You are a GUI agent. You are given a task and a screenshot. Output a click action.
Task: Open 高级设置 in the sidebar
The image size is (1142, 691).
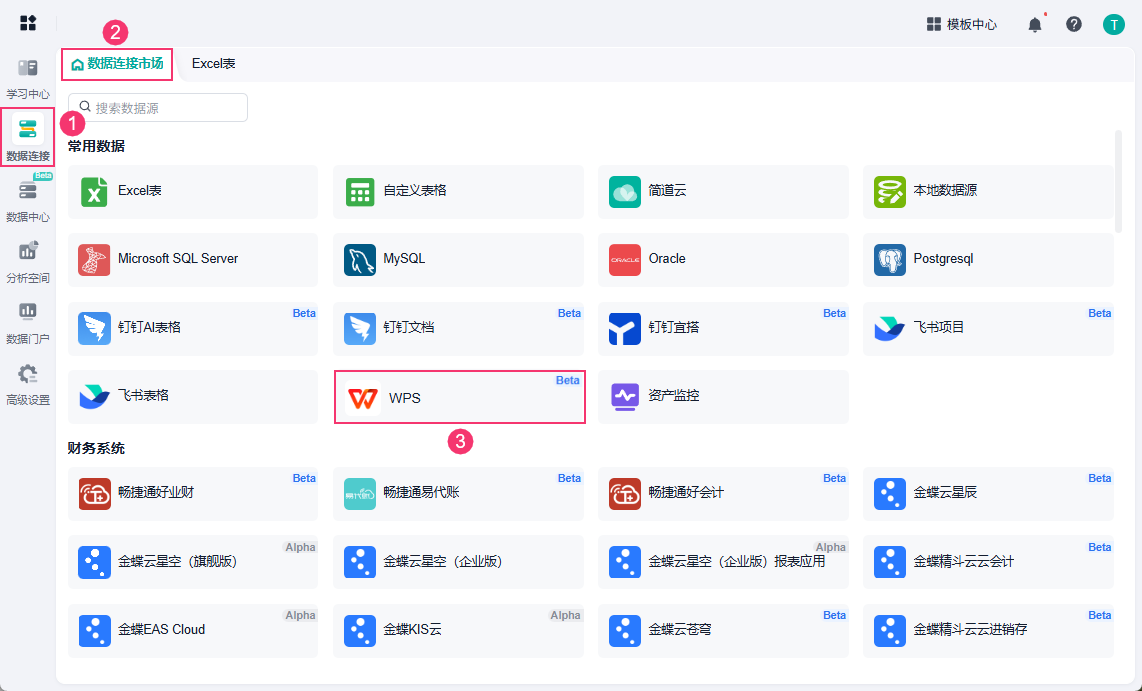tap(28, 384)
